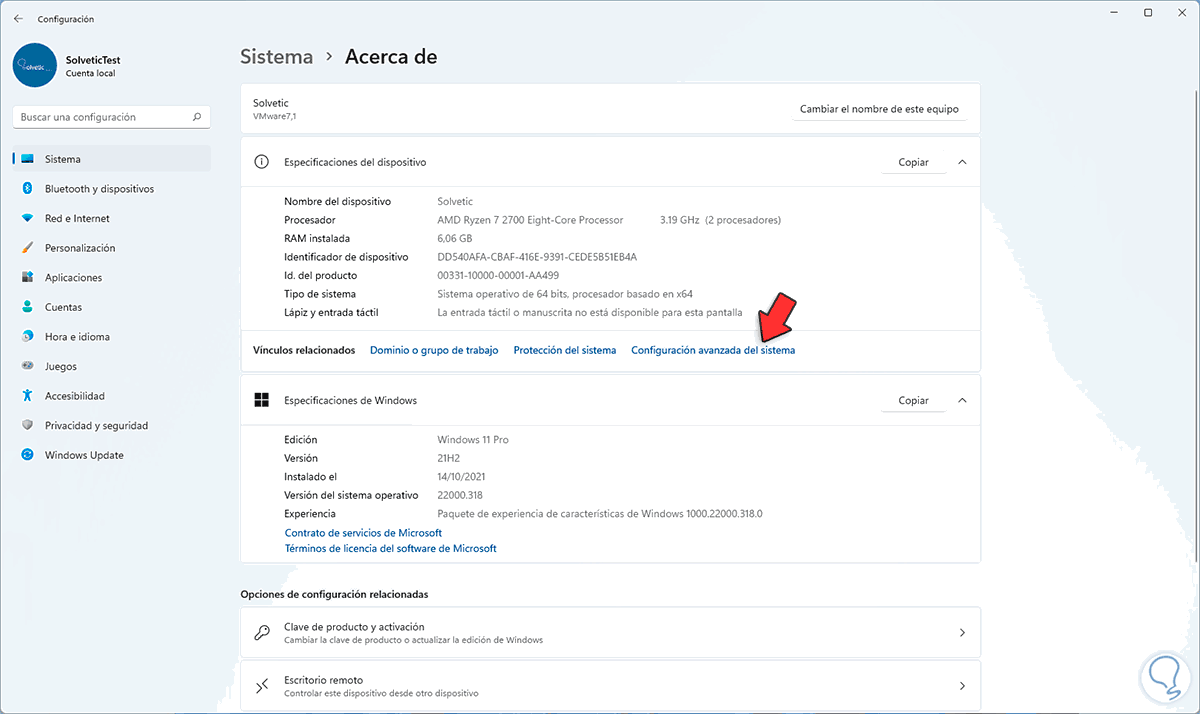Go back with the top-left arrow
This screenshot has width=1200, height=714.
(18, 18)
